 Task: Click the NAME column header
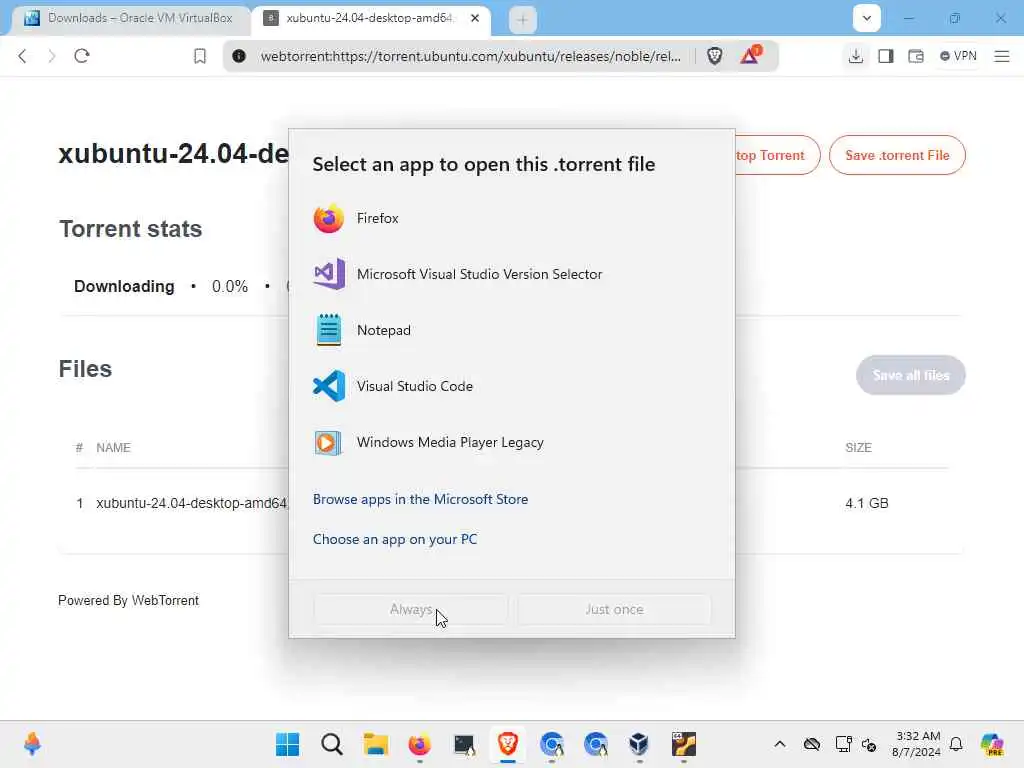[113, 447]
